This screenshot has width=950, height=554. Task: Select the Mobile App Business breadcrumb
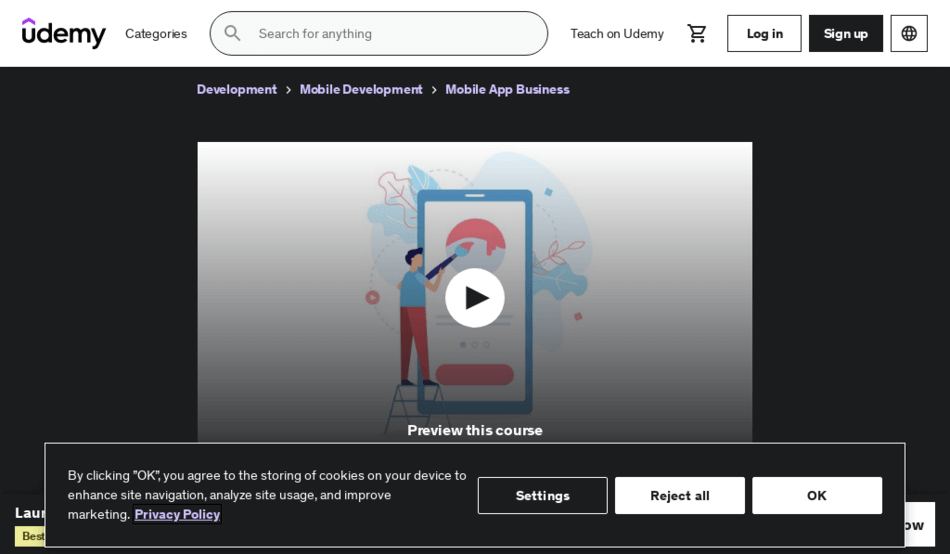507,89
